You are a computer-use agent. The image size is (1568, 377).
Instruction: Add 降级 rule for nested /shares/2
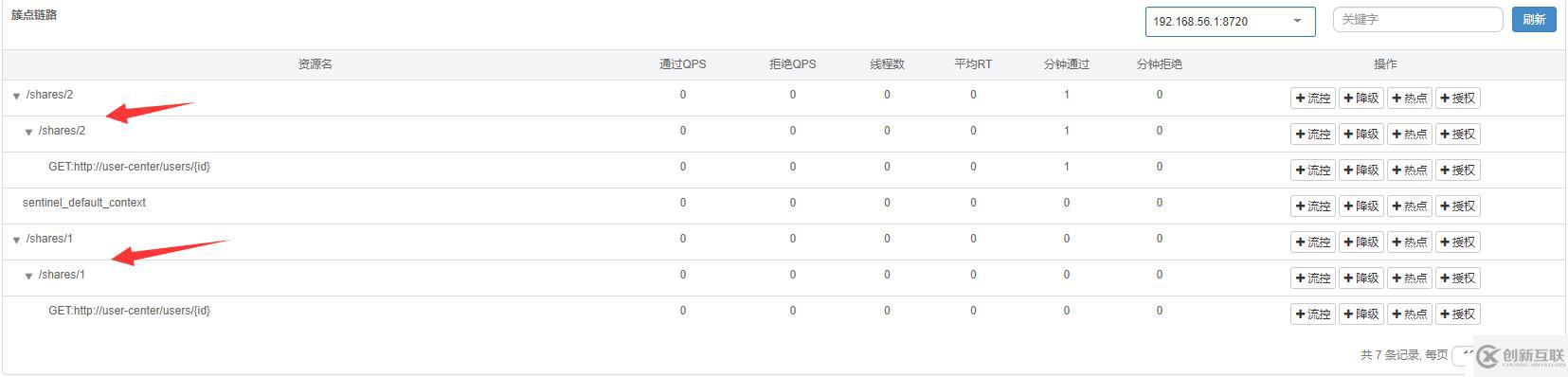(1361, 135)
